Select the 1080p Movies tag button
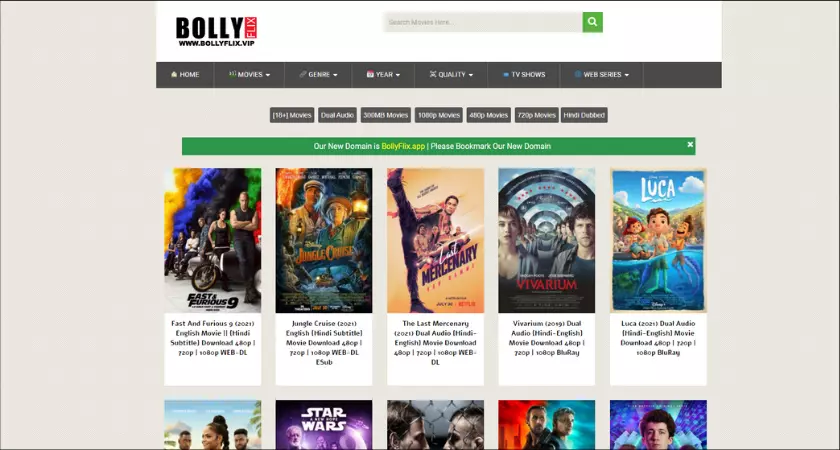This screenshot has height=450, width=840. point(439,115)
